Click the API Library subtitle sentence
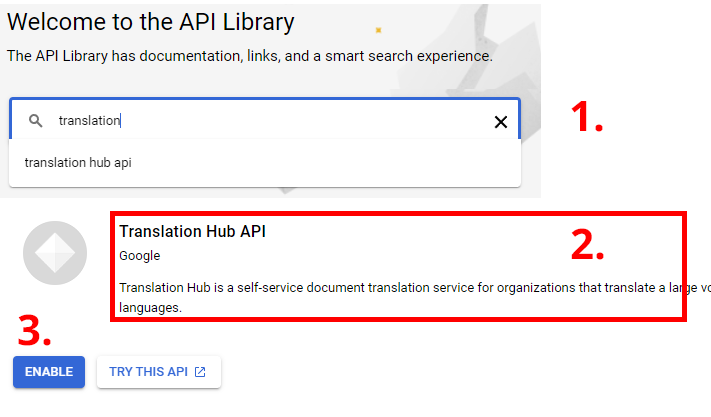 click(x=249, y=56)
